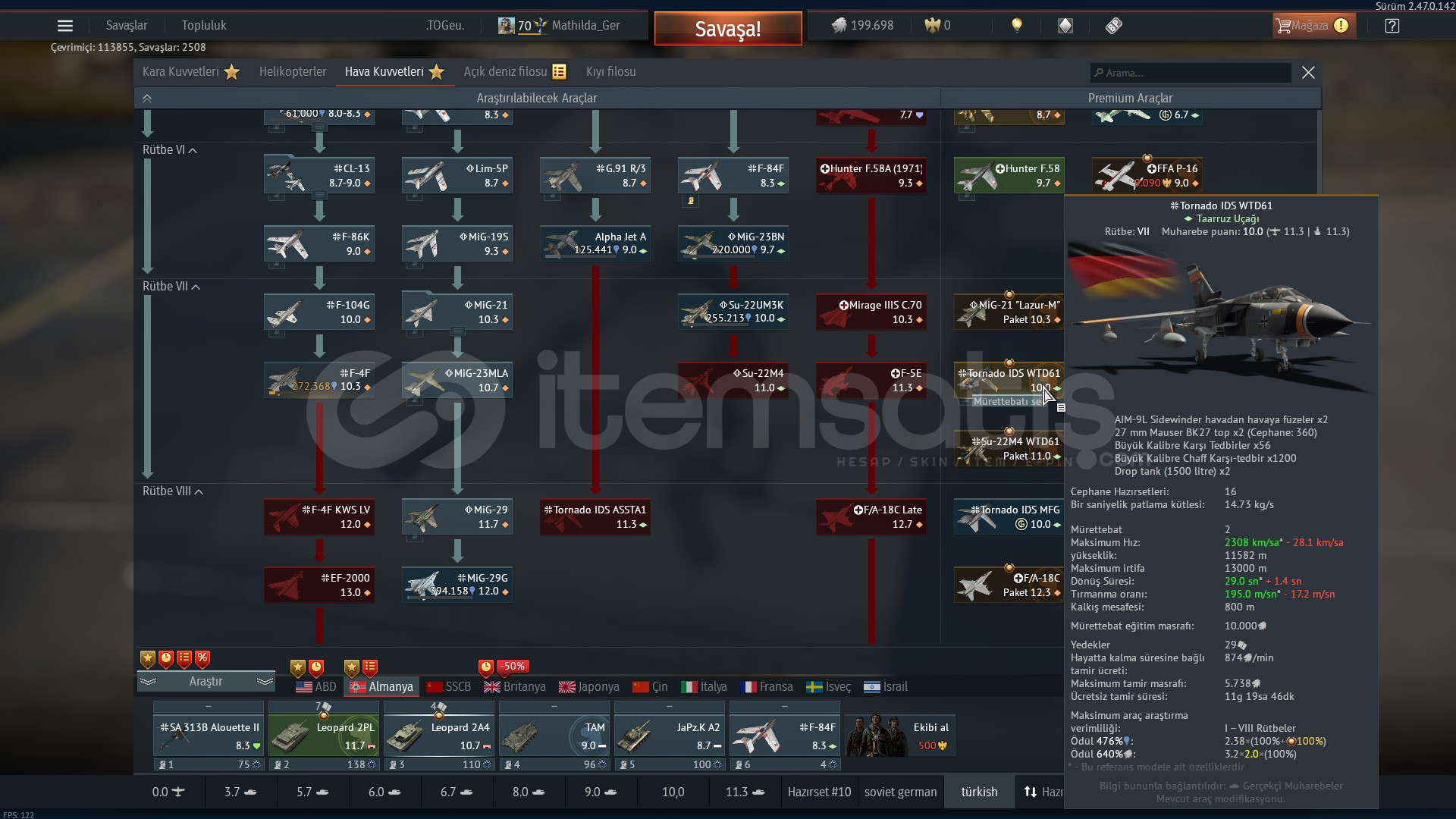Click the clock bonus icon above Britanya
1456x819 pixels.
[x=486, y=667]
